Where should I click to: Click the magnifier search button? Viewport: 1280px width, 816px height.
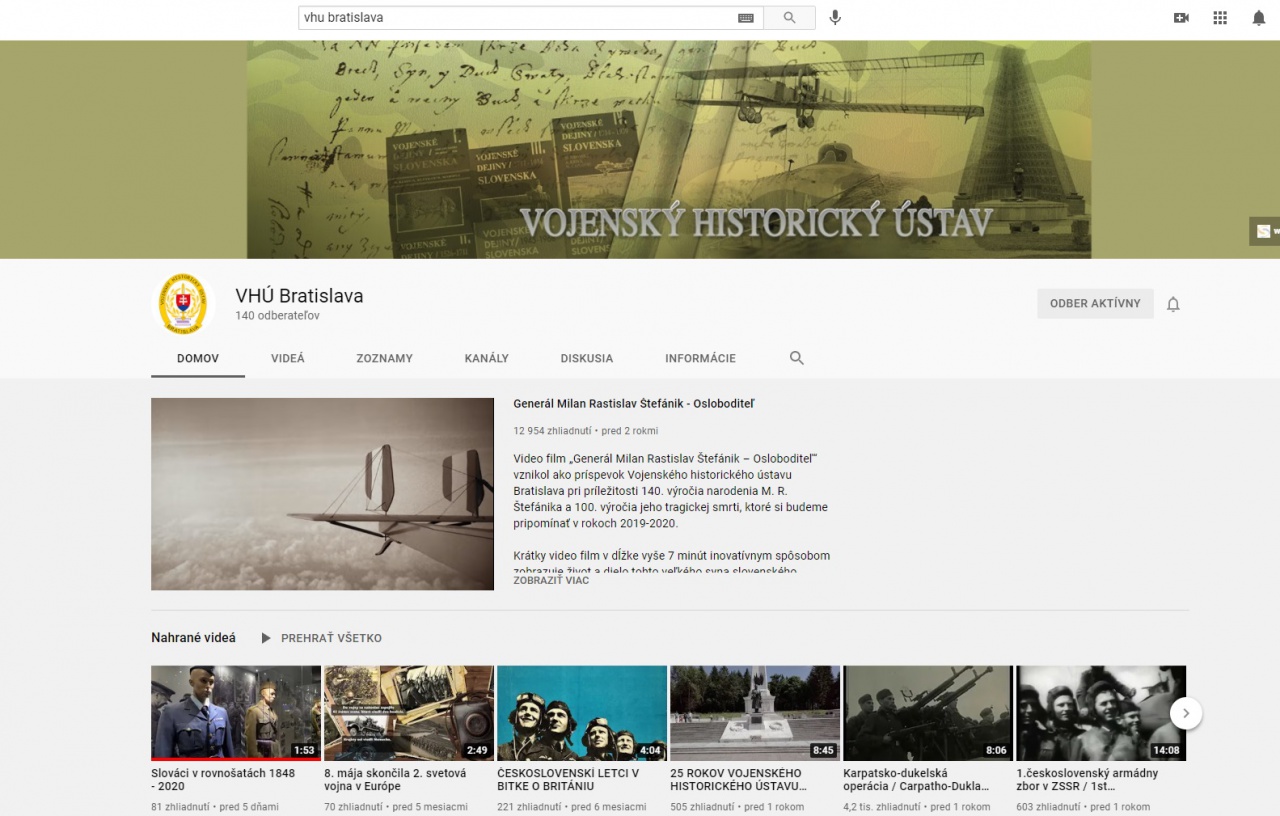coord(789,18)
